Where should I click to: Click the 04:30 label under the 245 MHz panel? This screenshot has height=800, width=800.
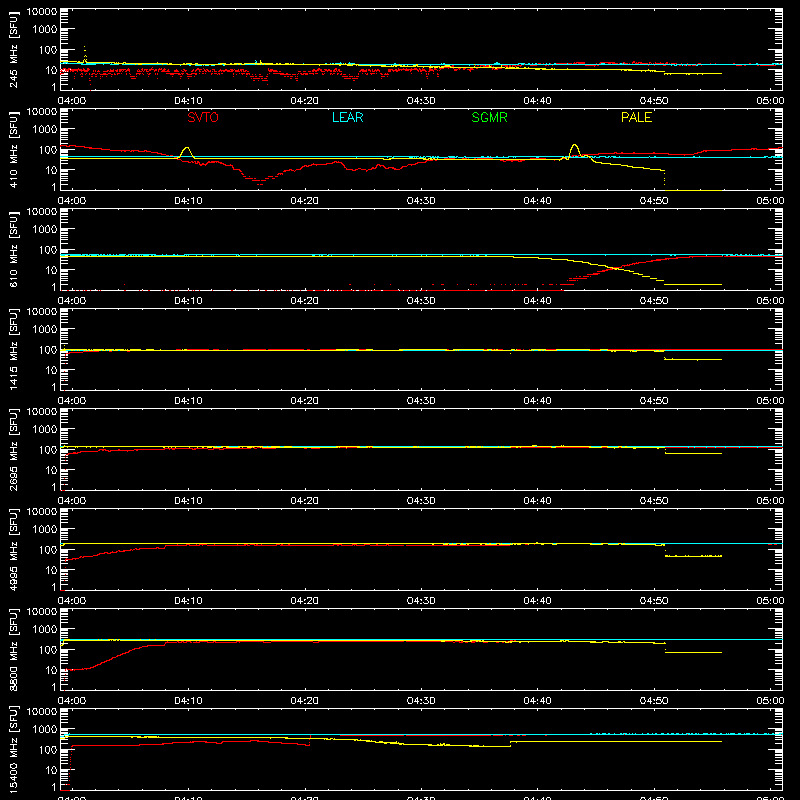(x=421, y=101)
